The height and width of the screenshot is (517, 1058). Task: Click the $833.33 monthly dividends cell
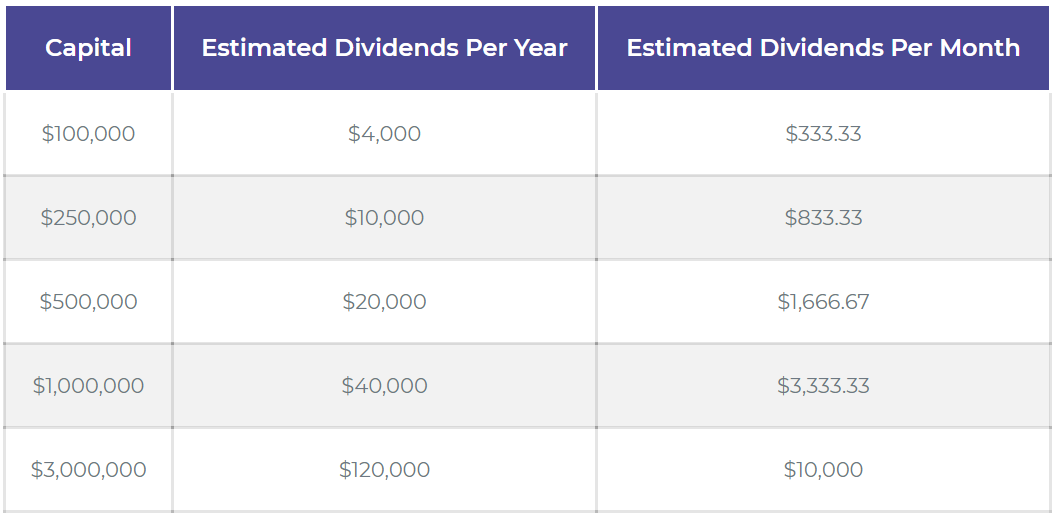pos(823,218)
